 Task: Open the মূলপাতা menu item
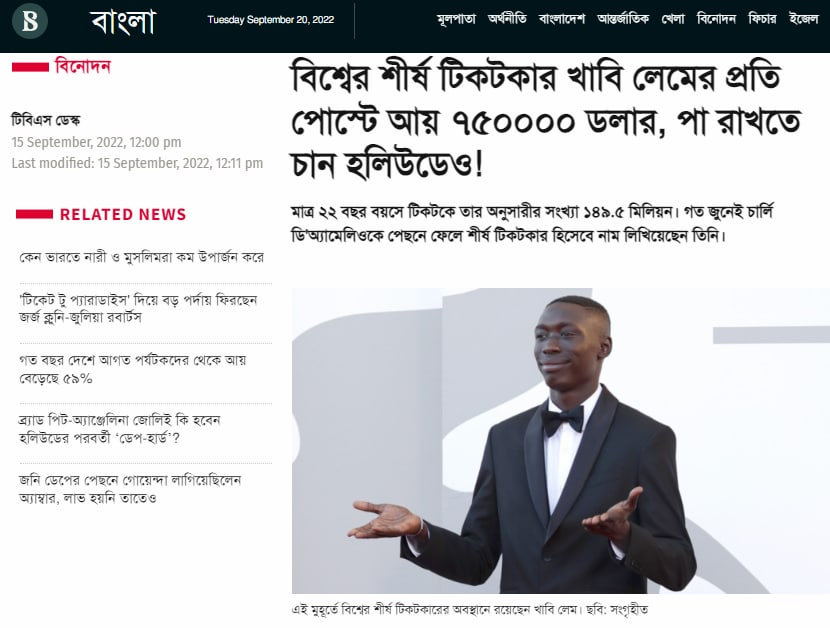(x=456, y=20)
